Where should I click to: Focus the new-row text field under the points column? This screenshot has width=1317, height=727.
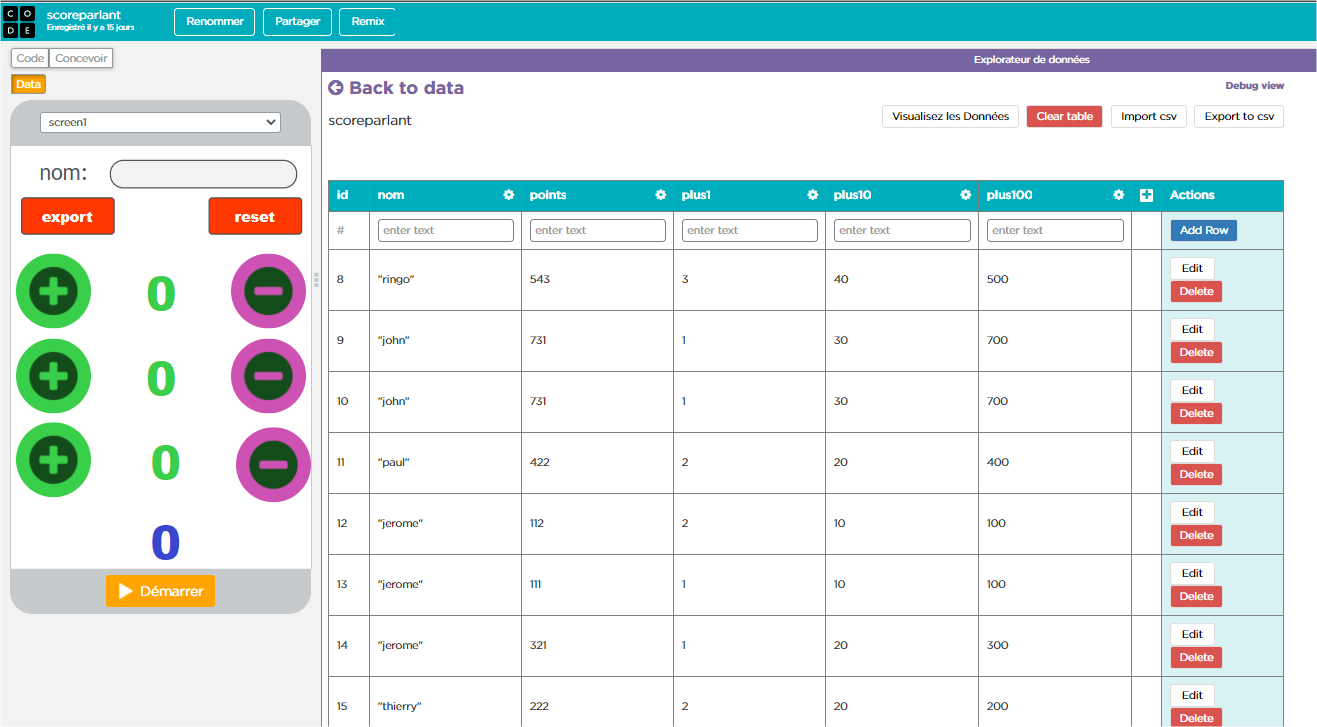click(x=598, y=230)
